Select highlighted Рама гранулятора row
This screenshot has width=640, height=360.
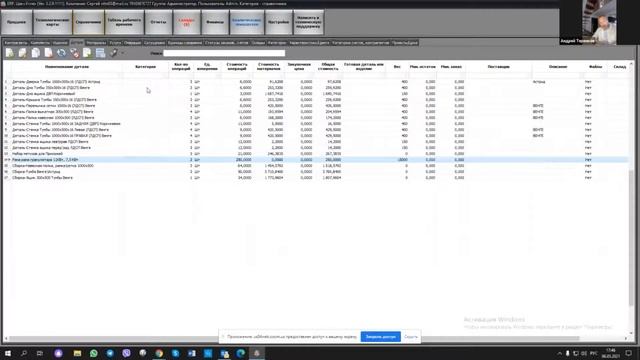click(x=316, y=160)
